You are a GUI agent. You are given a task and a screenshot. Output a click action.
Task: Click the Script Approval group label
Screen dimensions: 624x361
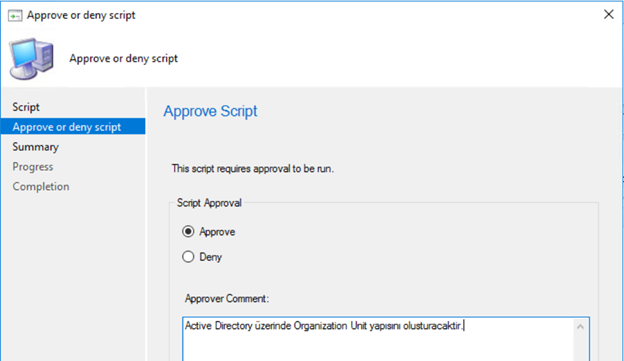tap(209, 203)
